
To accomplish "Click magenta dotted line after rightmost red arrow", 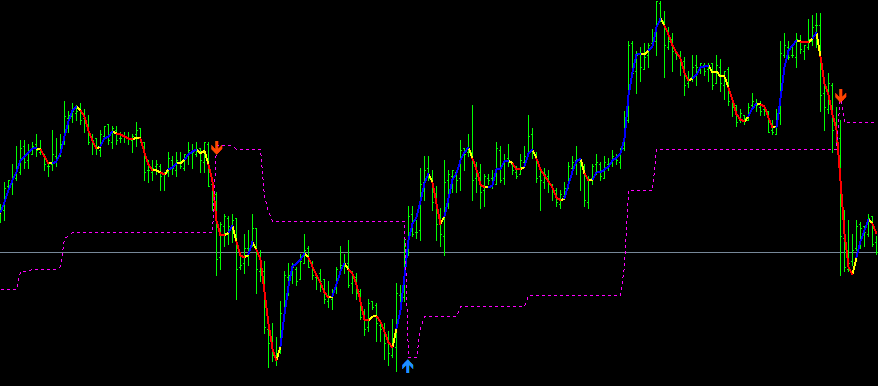I will 860,122.
